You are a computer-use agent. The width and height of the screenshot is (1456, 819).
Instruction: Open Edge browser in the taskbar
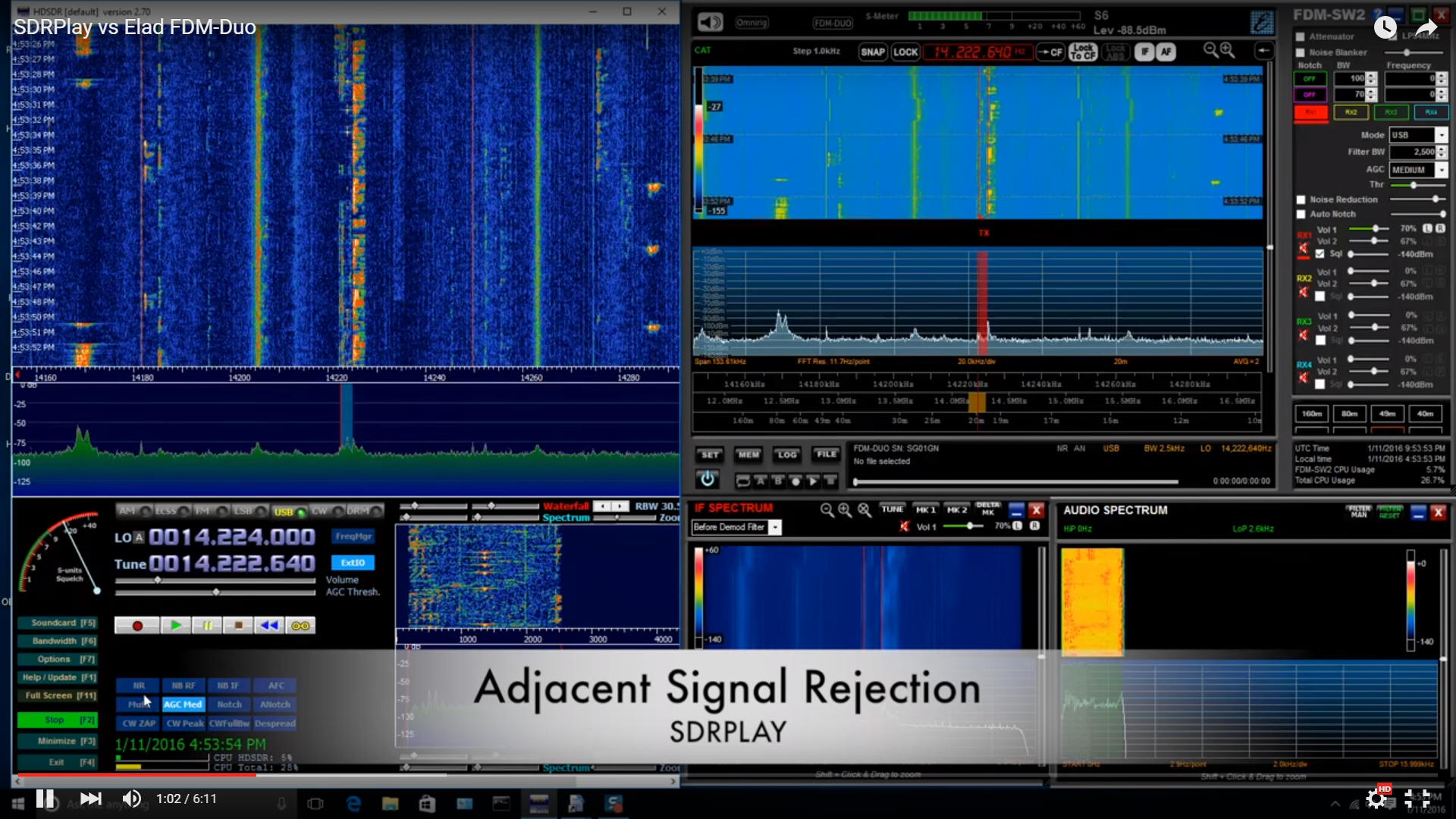tap(353, 803)
